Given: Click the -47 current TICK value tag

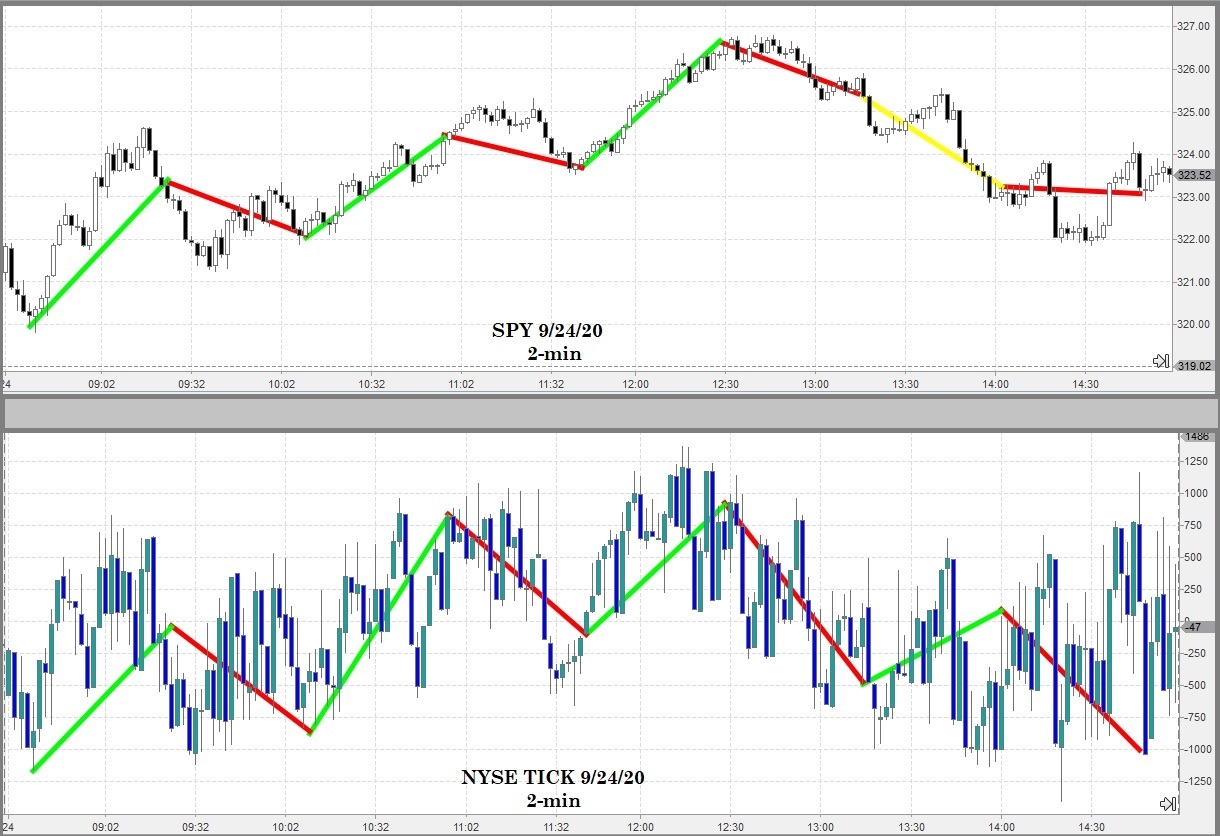Looking at the screenshot, I should 1194,627.
